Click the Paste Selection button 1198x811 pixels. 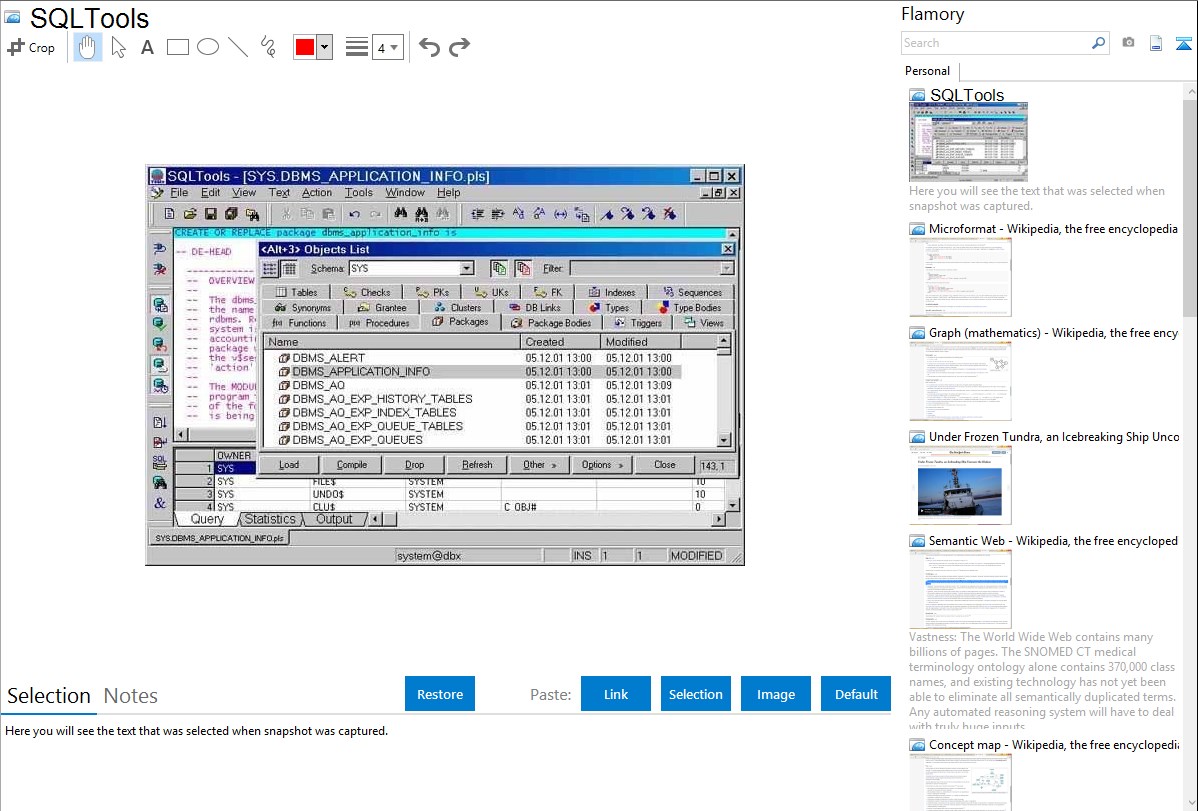[x=696, y=694]
